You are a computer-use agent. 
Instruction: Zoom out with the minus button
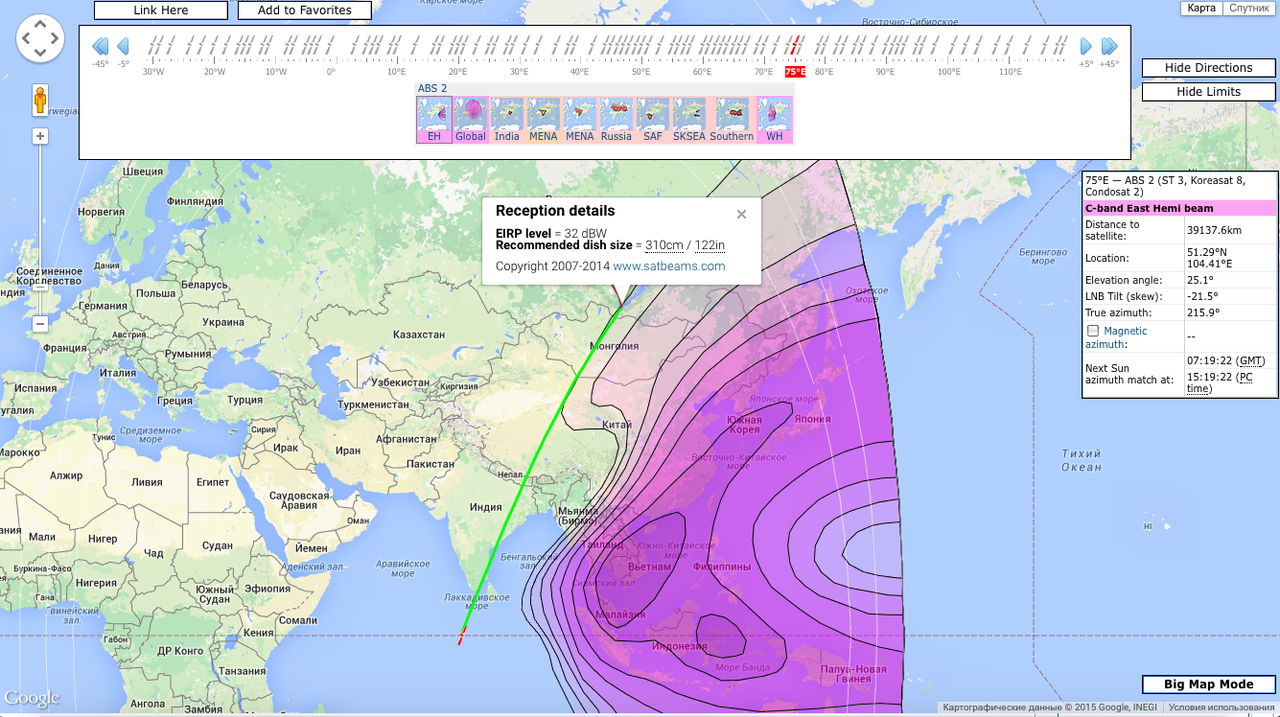click(x=40, y=324)
